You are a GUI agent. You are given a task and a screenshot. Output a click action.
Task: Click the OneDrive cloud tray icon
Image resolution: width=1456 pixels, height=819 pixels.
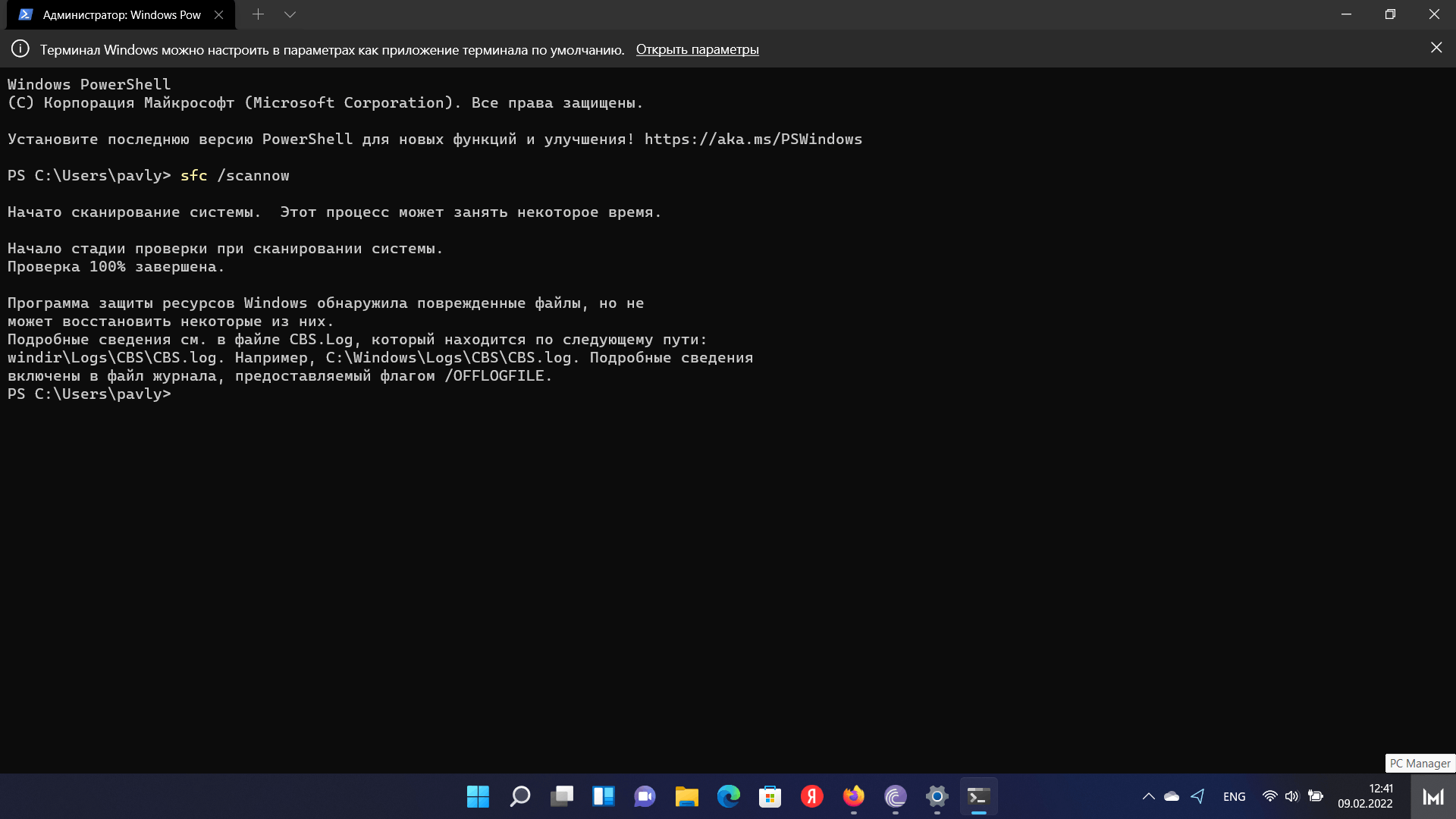1172,796
